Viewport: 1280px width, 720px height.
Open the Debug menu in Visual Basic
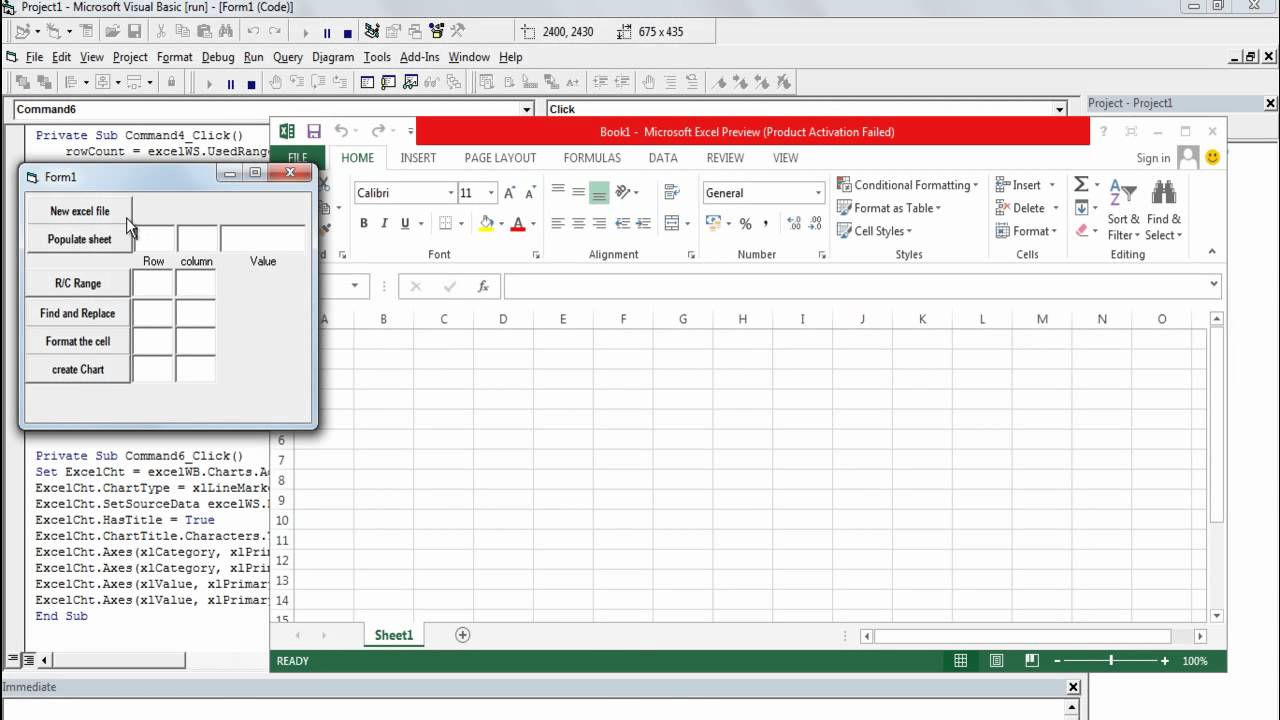click(x=218, y=57)
